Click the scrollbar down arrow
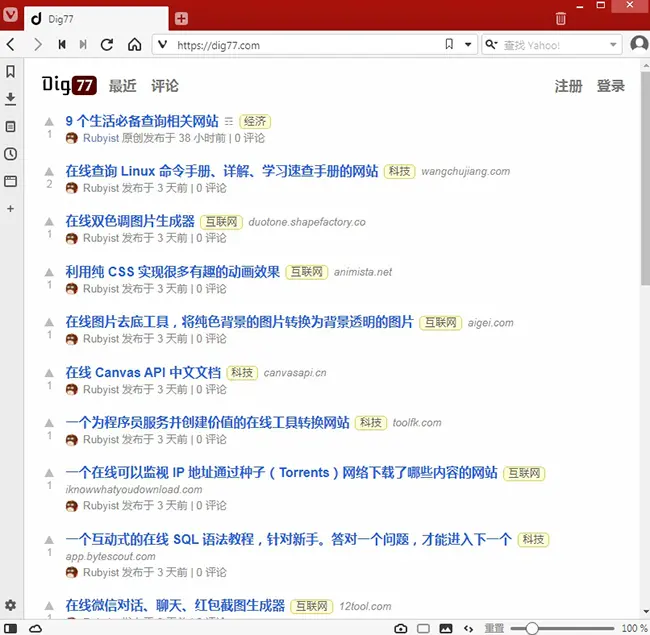The width and height of the screenshot is (650, 635). [x=645, y=611]
